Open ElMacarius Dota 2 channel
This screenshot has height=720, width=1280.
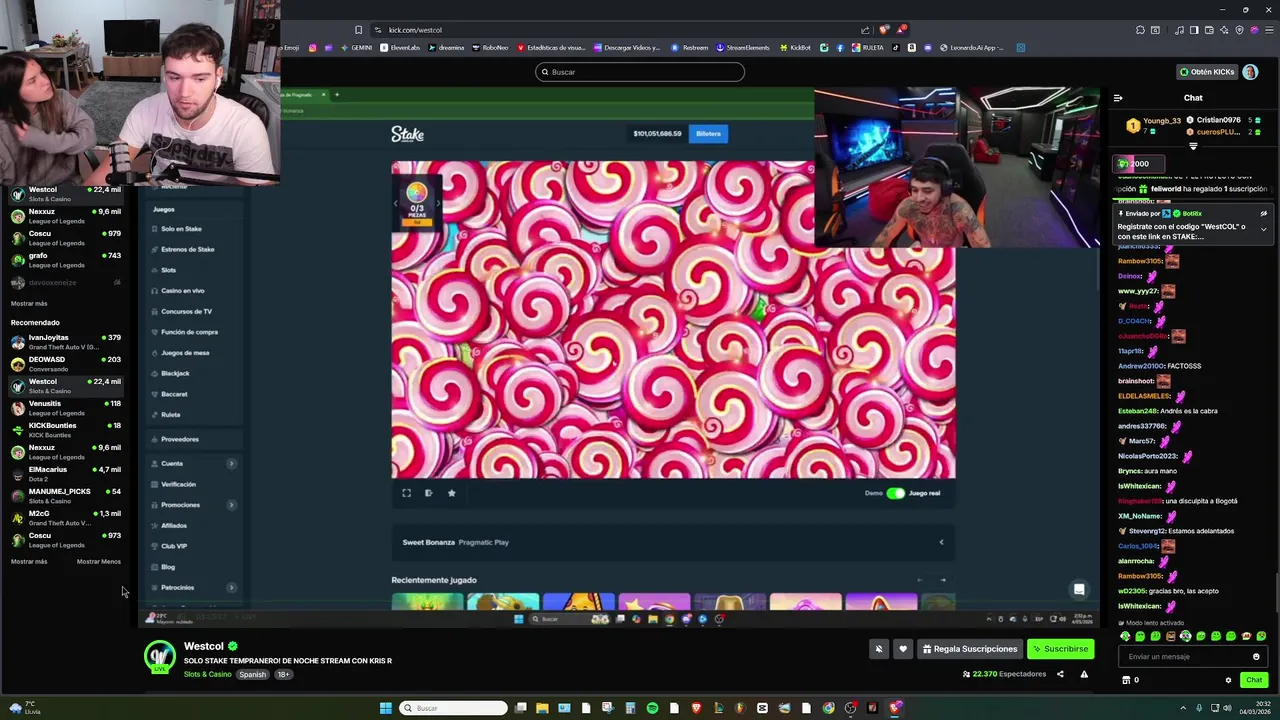click(x=65, y=474)
